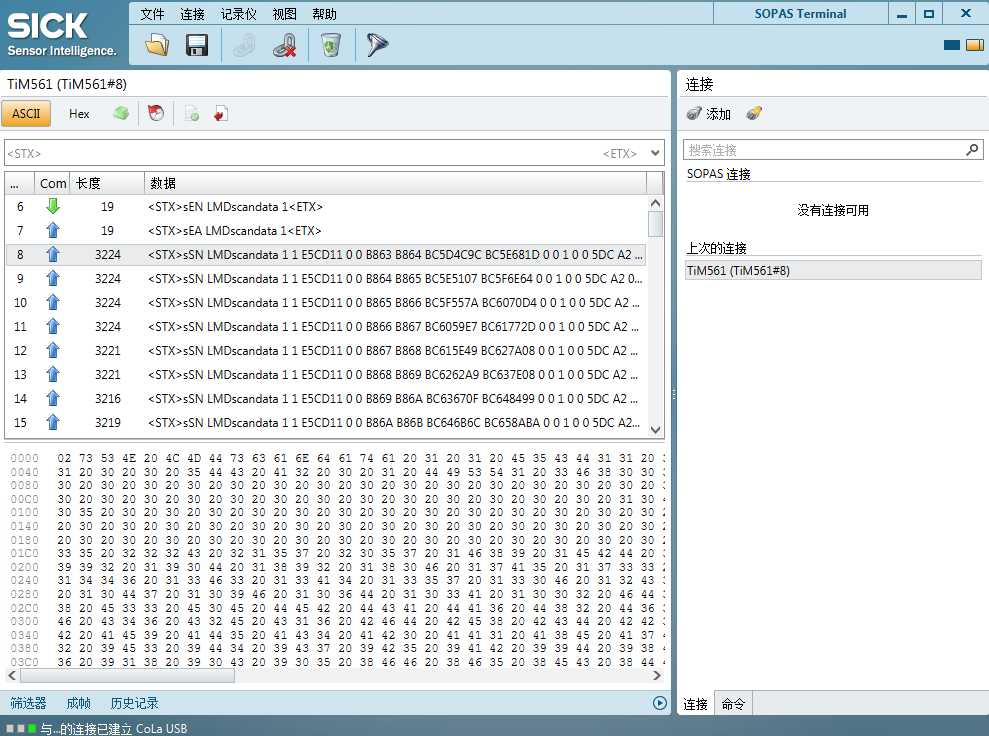Screen dimensions: 989x736
Task: Open the 筛选器 section
Action: click(28, 703)
